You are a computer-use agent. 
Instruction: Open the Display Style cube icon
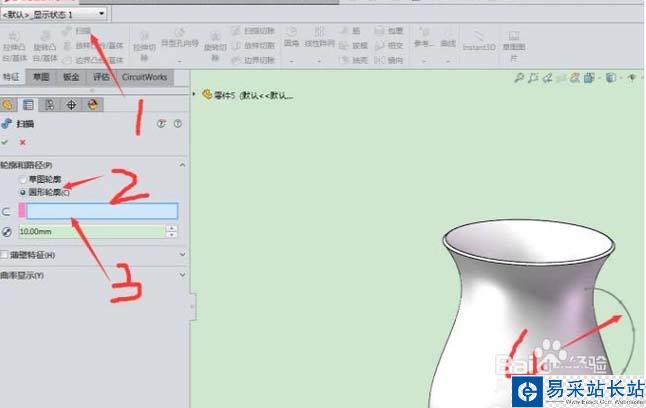[x=611, y=77]
